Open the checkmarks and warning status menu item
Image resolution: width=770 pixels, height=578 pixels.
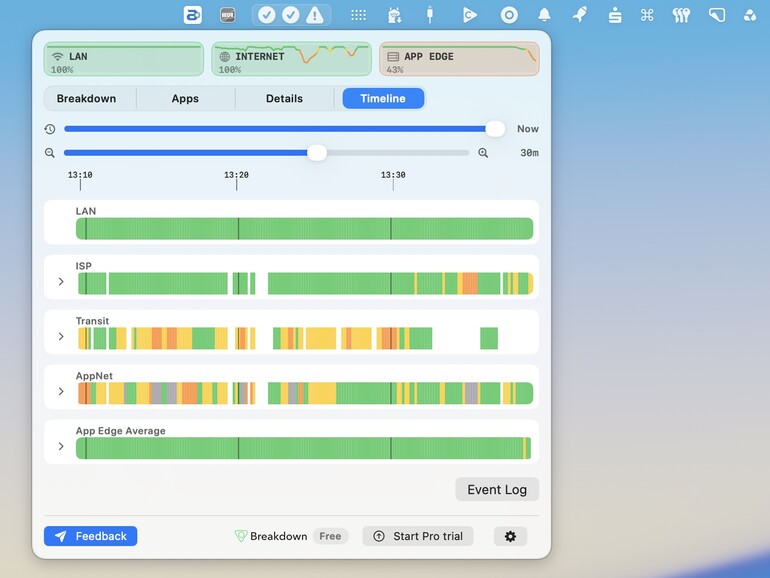[291, 15]
